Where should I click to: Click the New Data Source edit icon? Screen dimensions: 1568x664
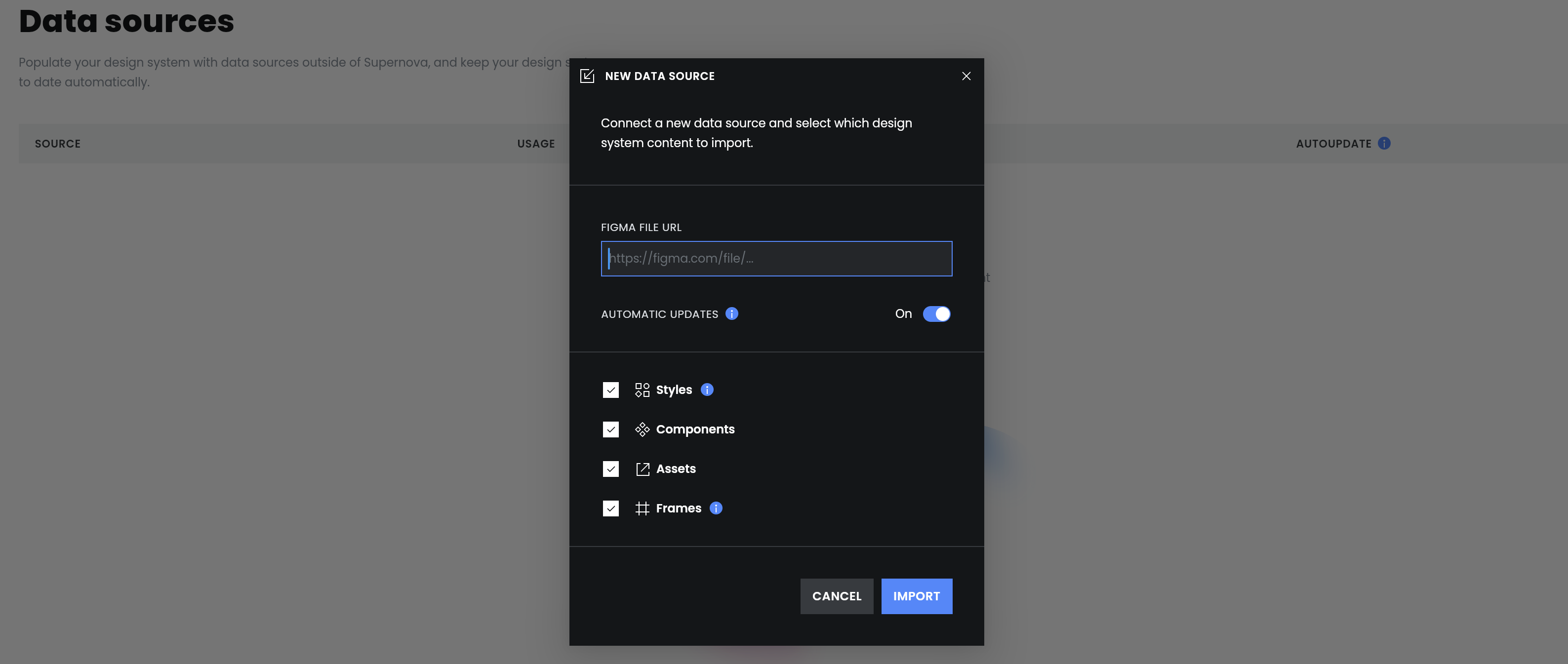point(587,76)
